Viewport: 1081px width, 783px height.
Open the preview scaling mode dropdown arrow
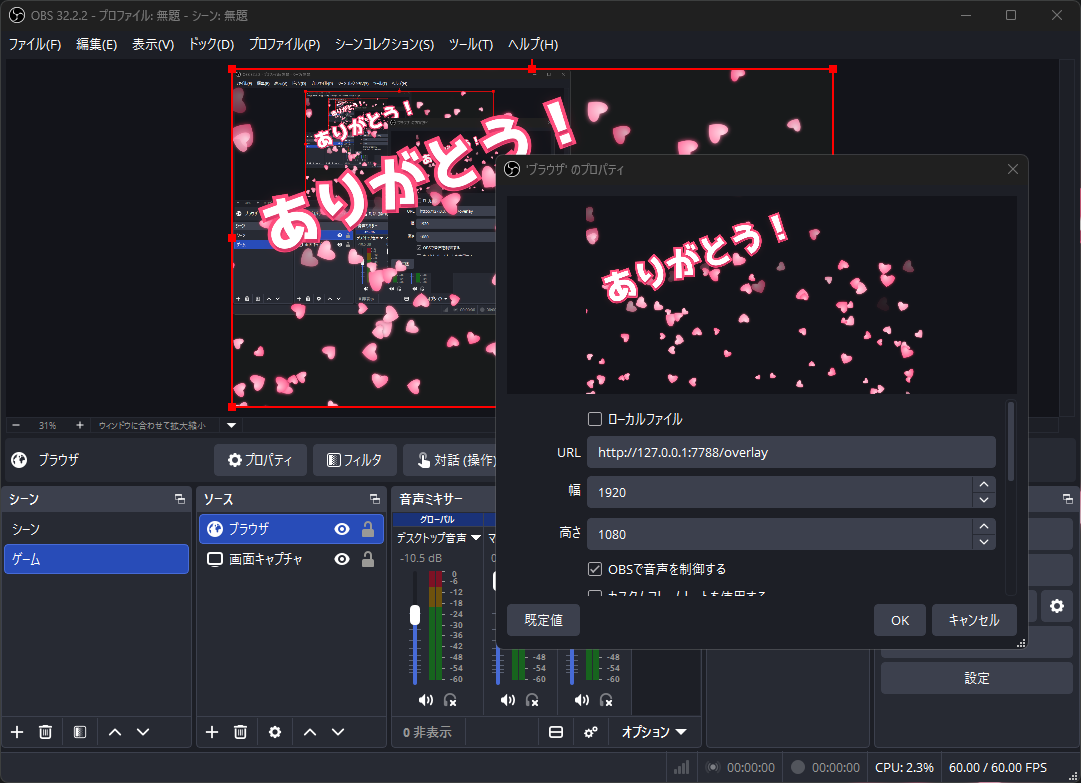(x=232, y=425)
